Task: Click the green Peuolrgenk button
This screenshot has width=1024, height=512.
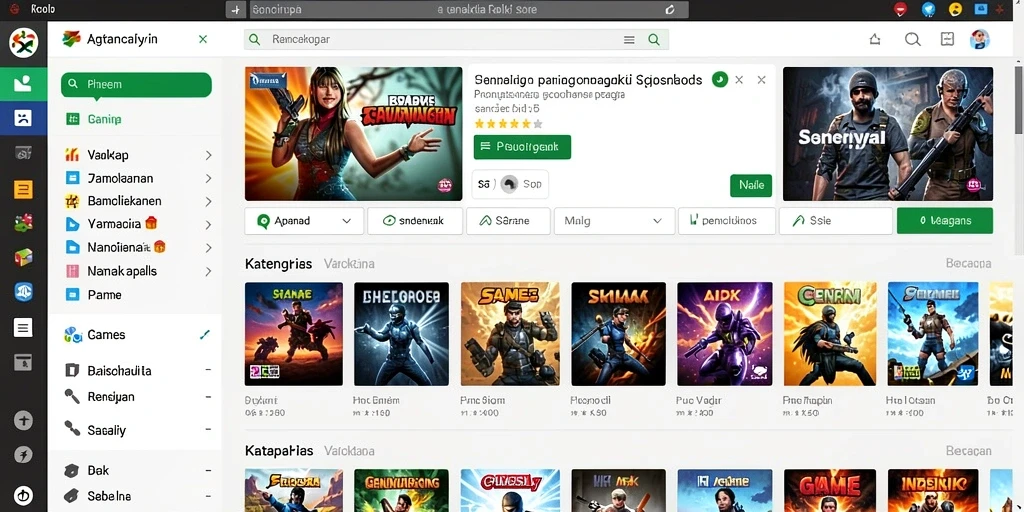Action: [x=522, y=147]
